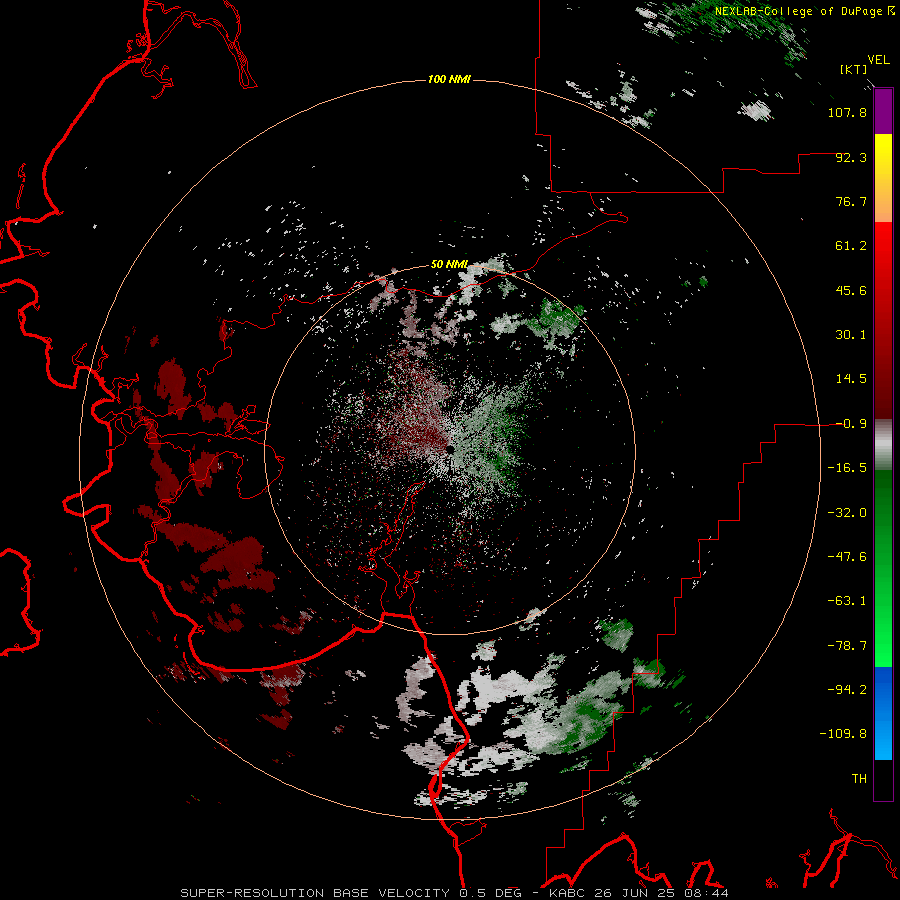Viewport: 900px width, 900px height.
Task: Select the -16.5 velocity scale value
Action: [847, 468]
